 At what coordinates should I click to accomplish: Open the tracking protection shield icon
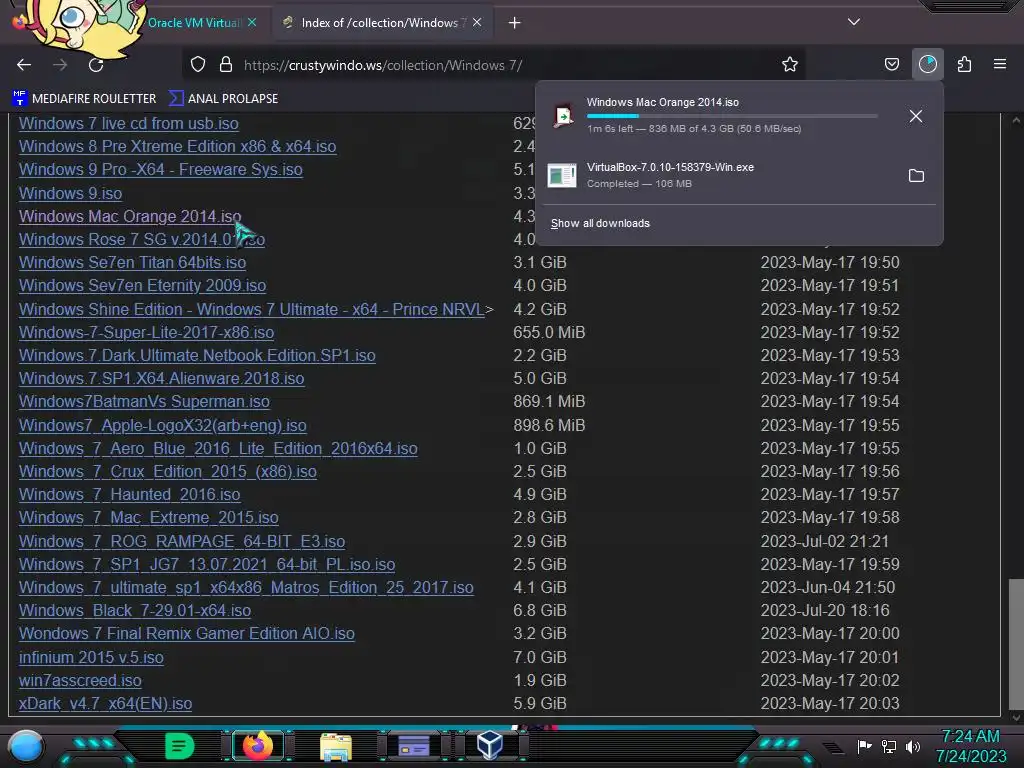198,65
